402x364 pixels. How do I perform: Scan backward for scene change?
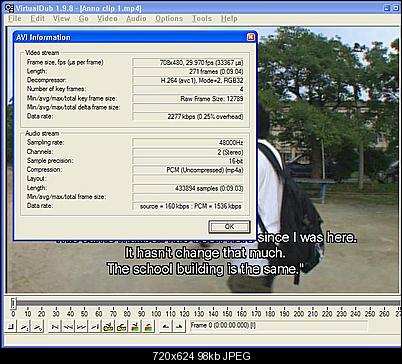click(x=135, y=326)
